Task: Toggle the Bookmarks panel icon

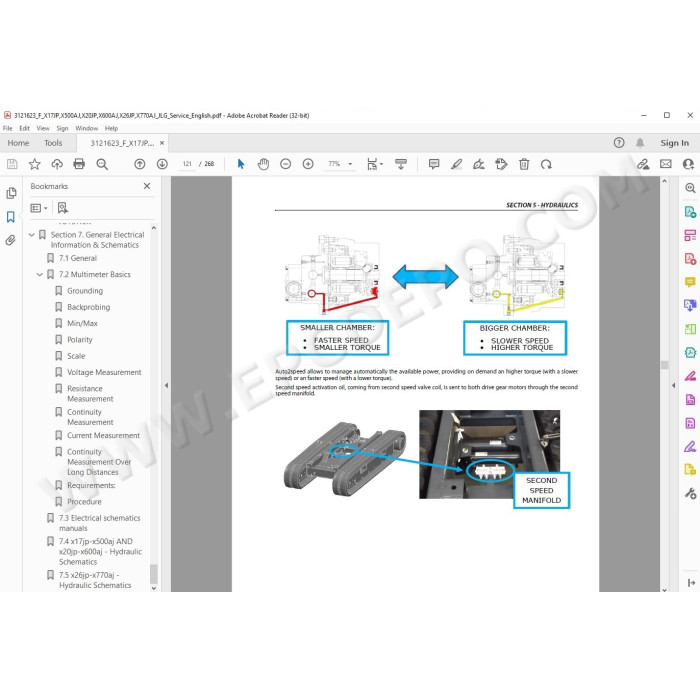Action: click(x=11, y=217)
